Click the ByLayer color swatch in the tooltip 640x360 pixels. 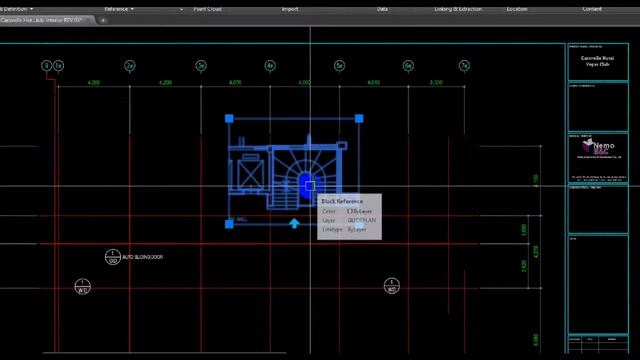coord(349,211)
